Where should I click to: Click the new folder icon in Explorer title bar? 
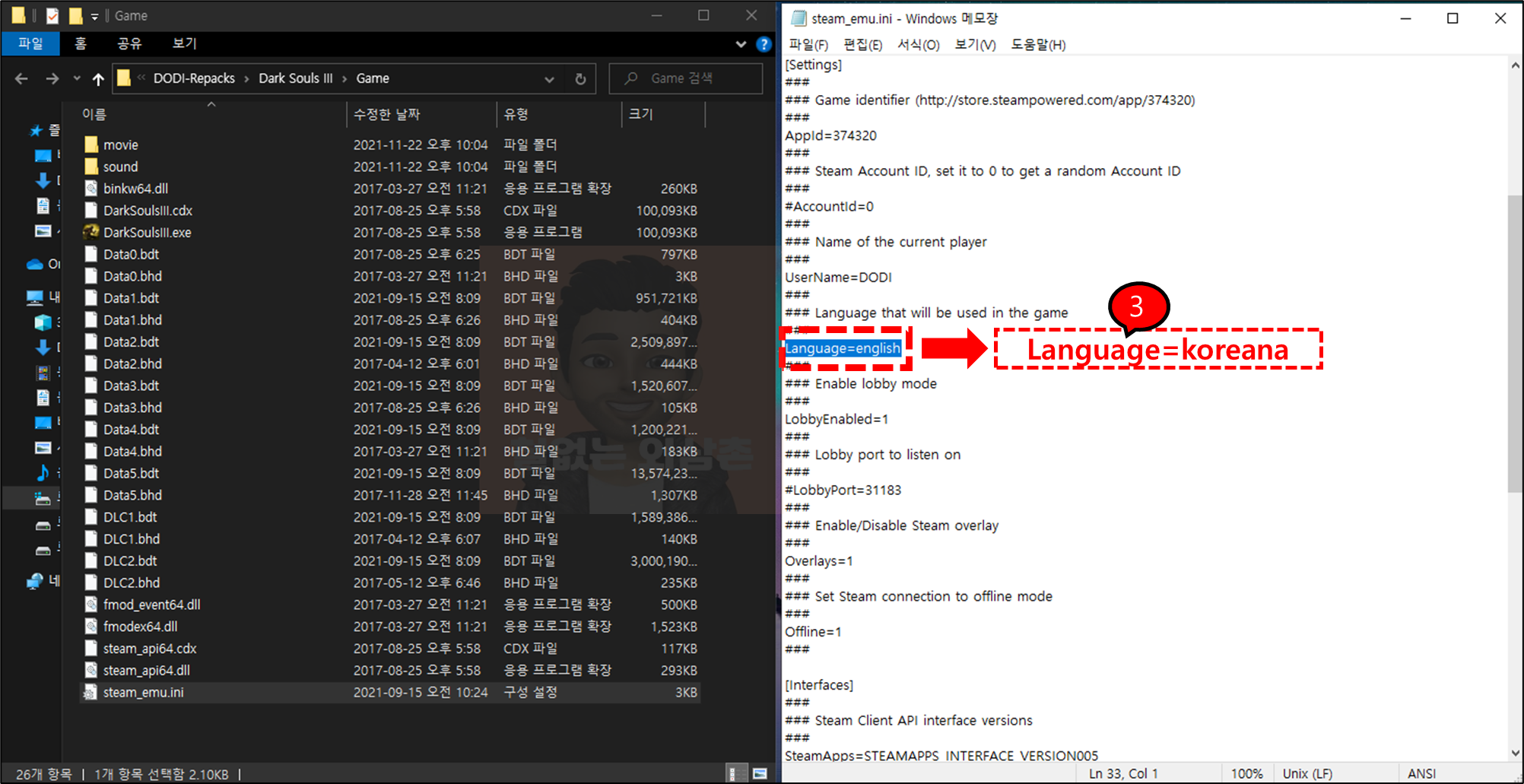[x=75, y=15]
